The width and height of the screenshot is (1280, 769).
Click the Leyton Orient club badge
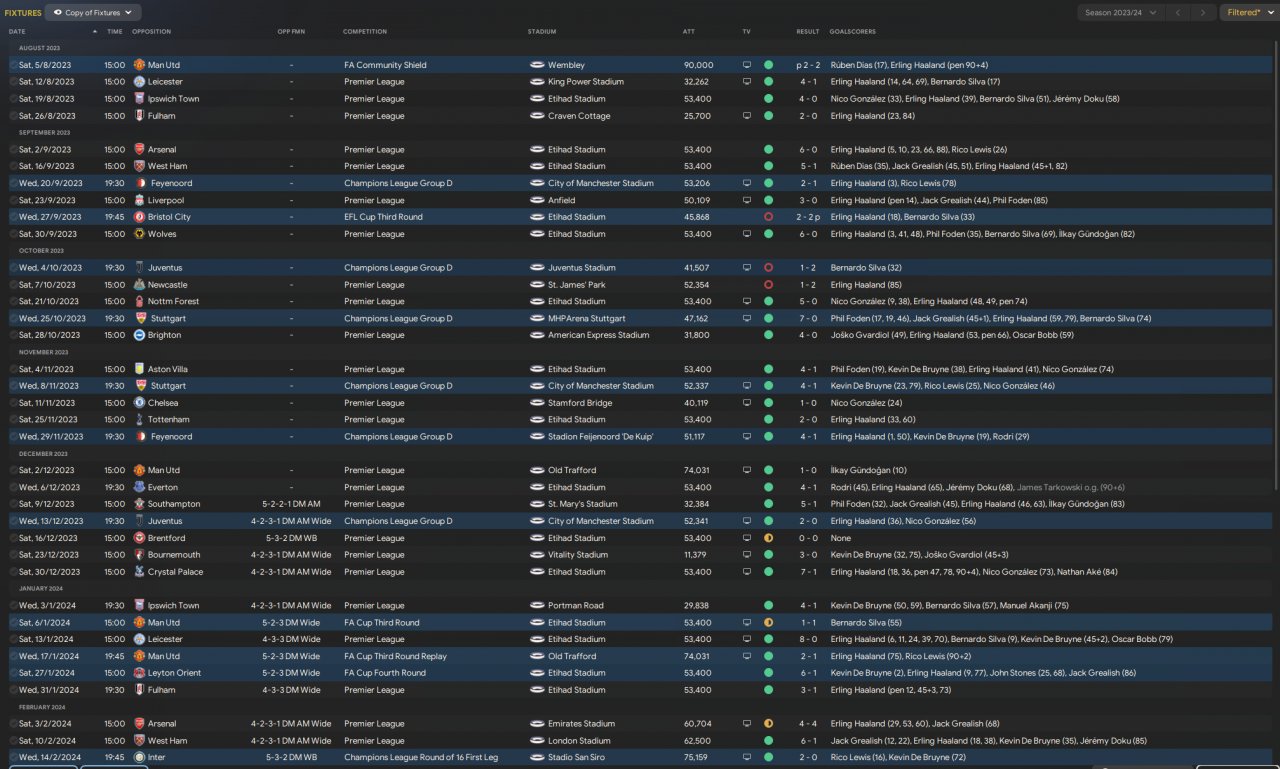point(138,673)
